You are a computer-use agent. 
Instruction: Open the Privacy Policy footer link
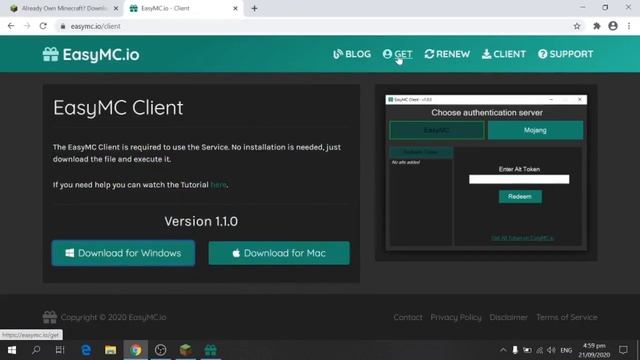tap(456, 317)
